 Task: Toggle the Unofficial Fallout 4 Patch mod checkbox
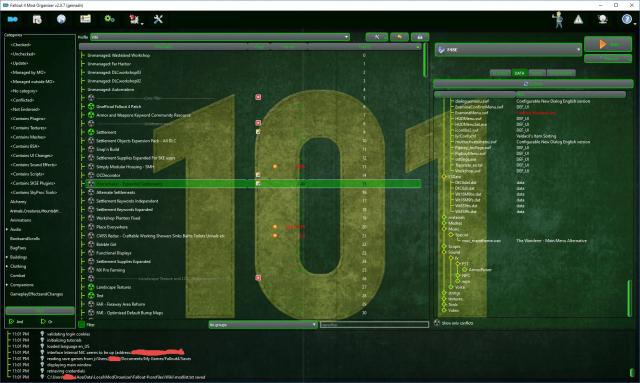point(91,106)
